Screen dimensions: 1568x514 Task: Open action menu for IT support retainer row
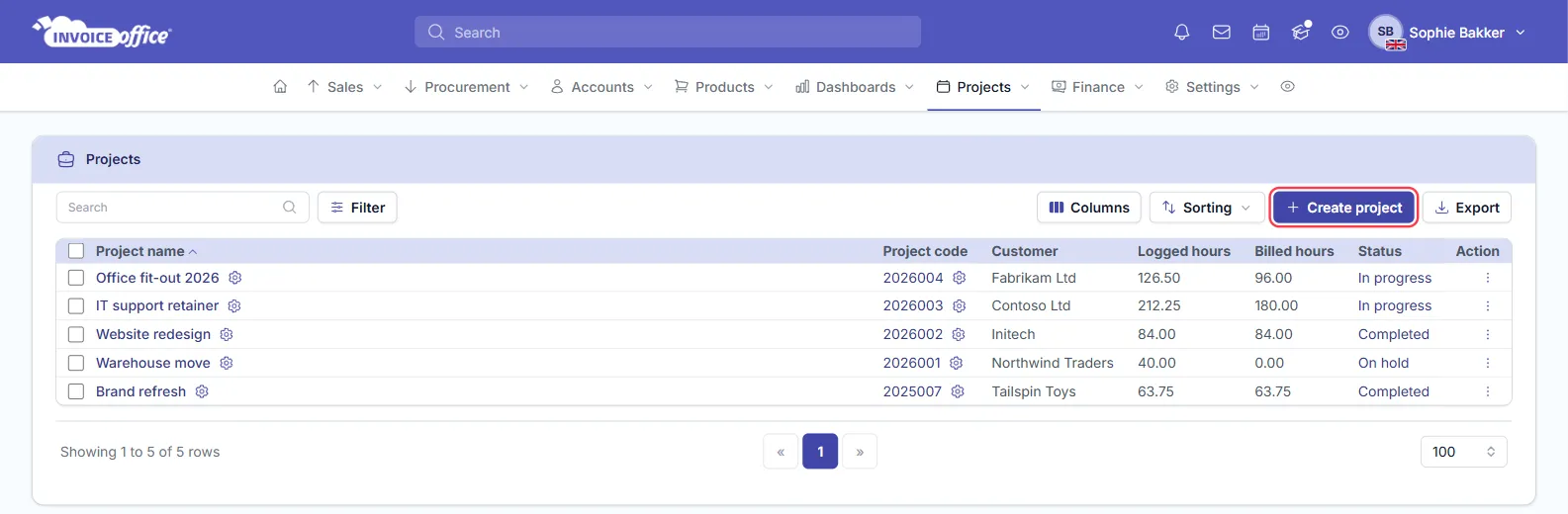(x=1488, y=305)
